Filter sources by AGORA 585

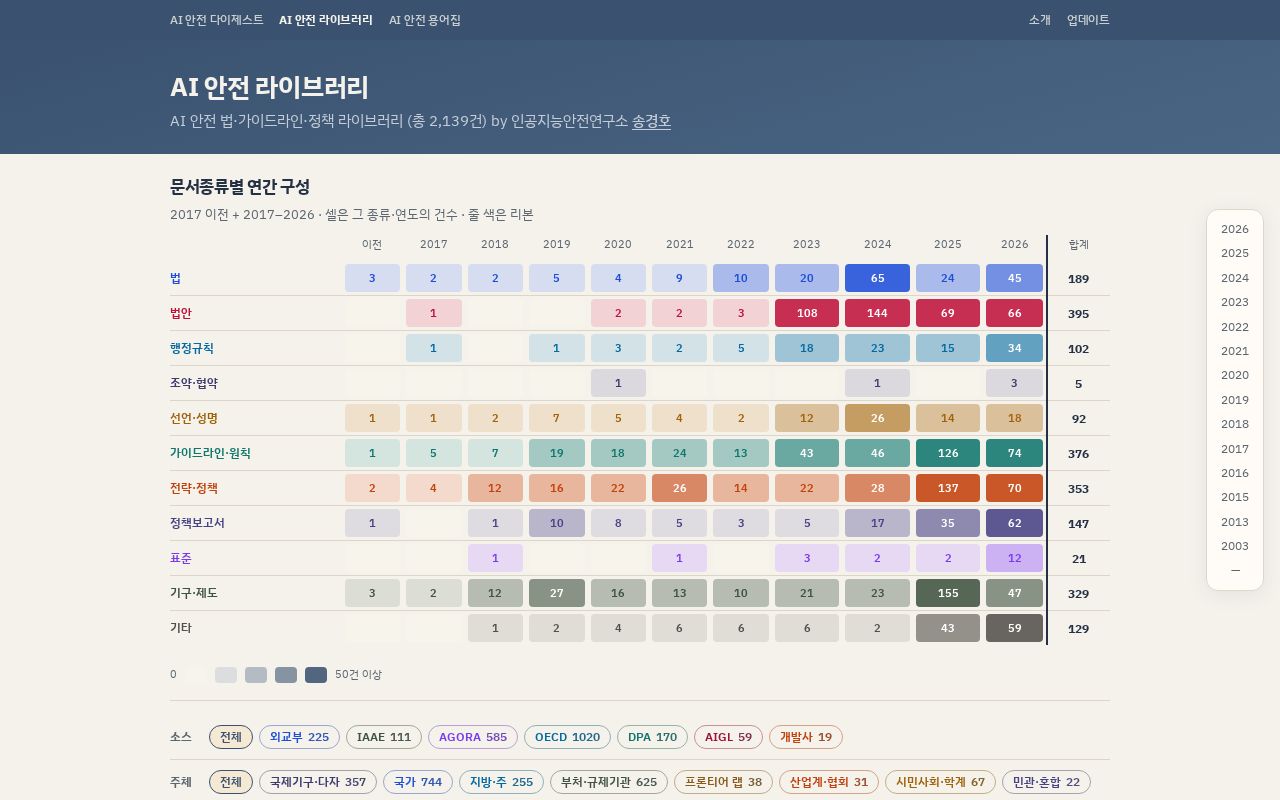pos(473,737)
